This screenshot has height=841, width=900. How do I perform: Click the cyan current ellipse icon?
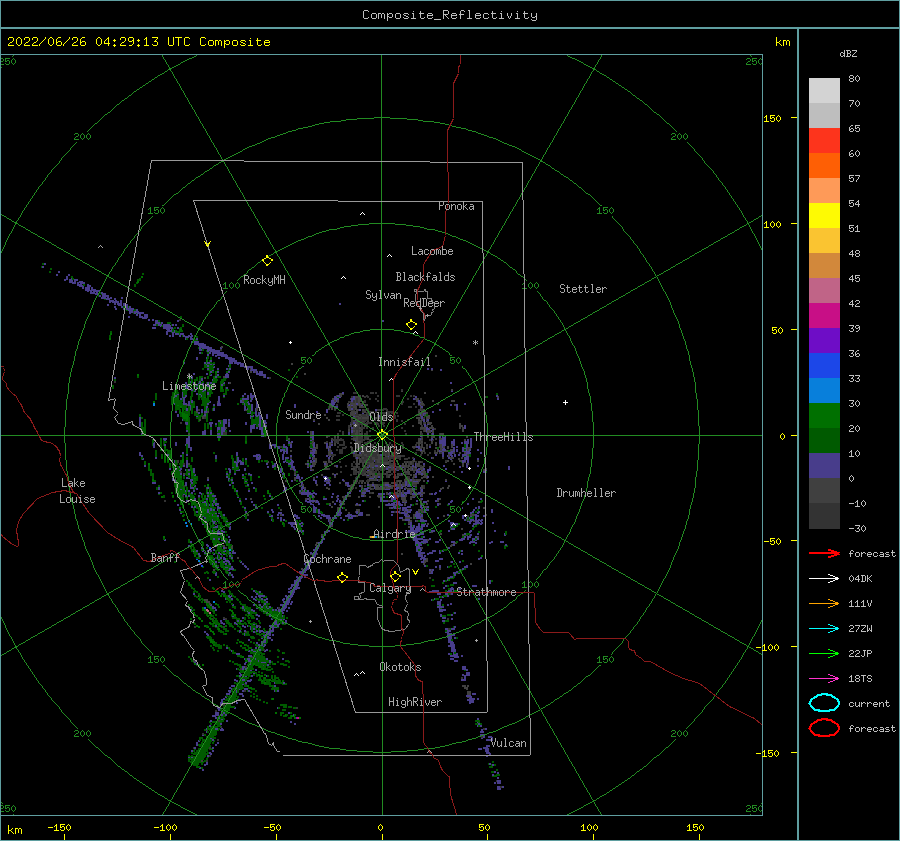tap(824, 703)
